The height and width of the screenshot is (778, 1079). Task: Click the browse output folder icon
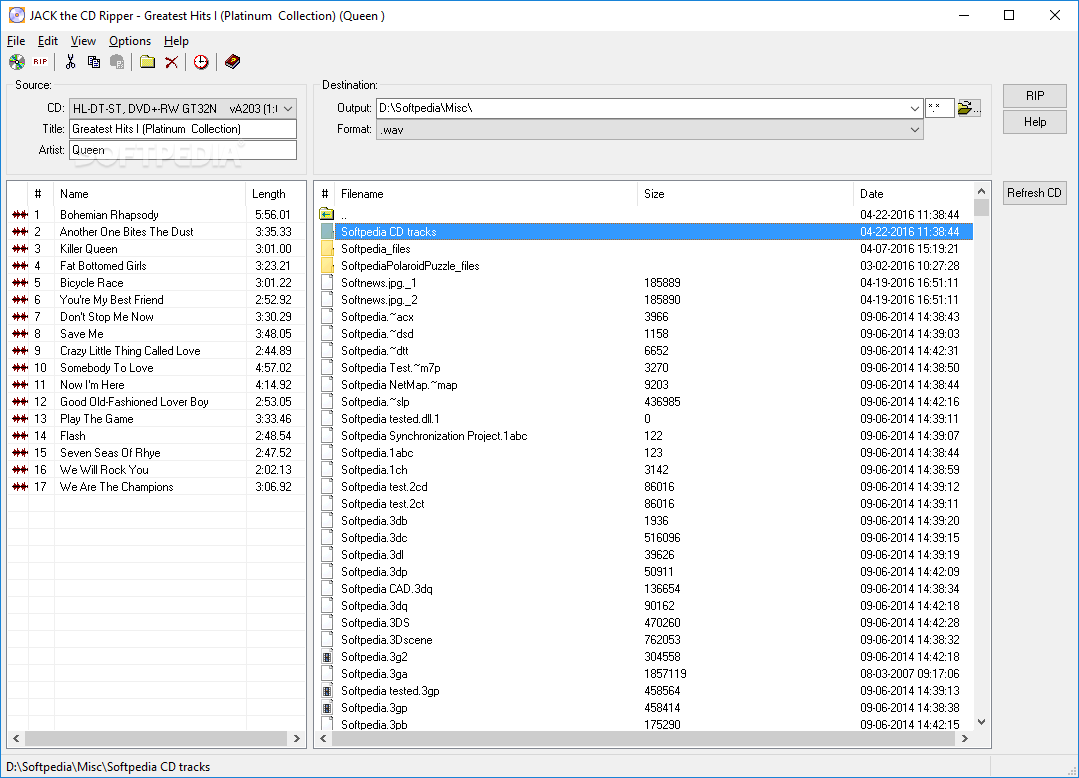(969, 108)
